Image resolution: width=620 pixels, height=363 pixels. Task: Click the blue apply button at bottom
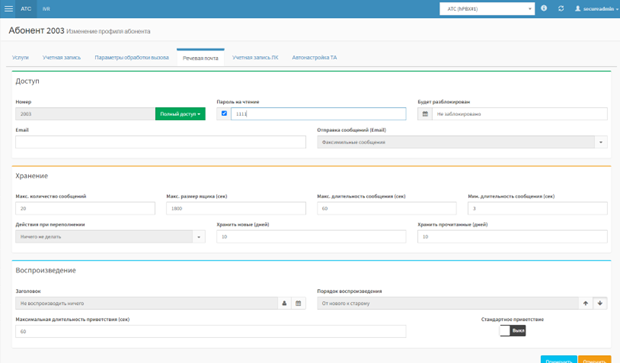[559, 360]
